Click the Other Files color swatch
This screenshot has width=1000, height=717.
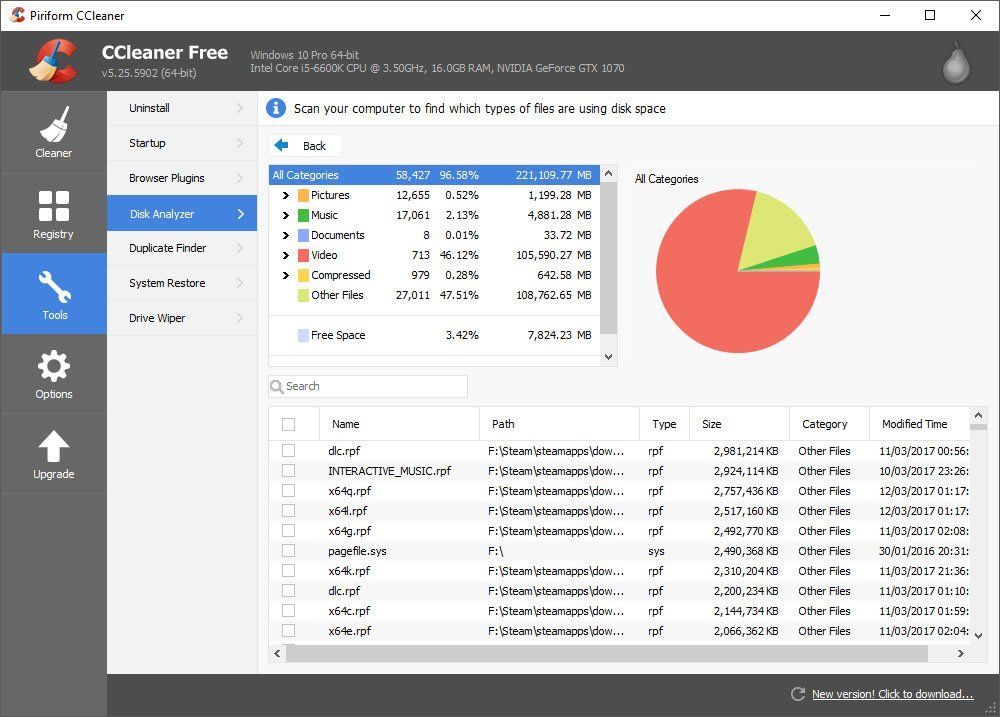[302, 295]
